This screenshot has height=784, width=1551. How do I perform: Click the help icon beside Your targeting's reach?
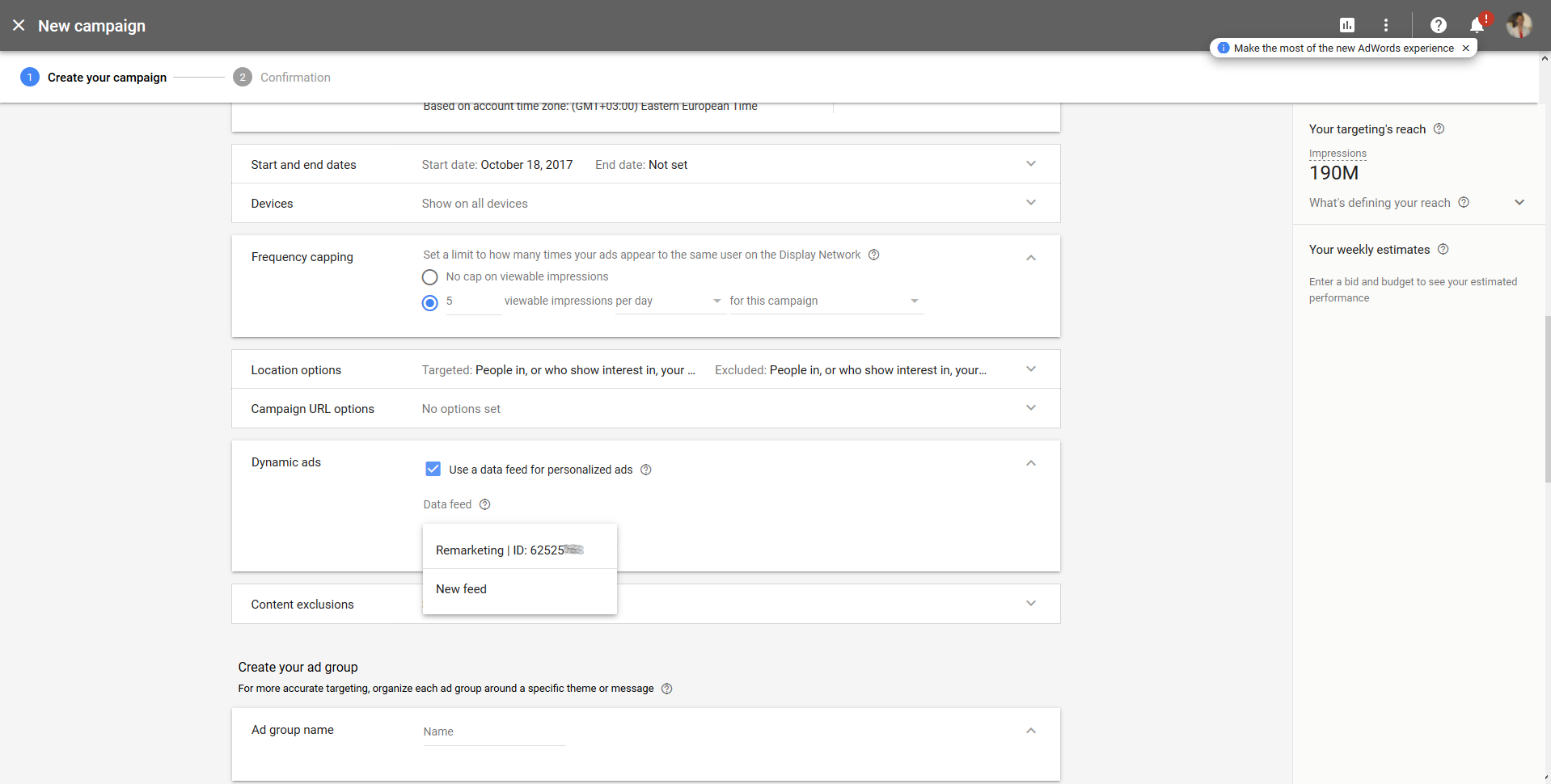[x=1439, y=129]
